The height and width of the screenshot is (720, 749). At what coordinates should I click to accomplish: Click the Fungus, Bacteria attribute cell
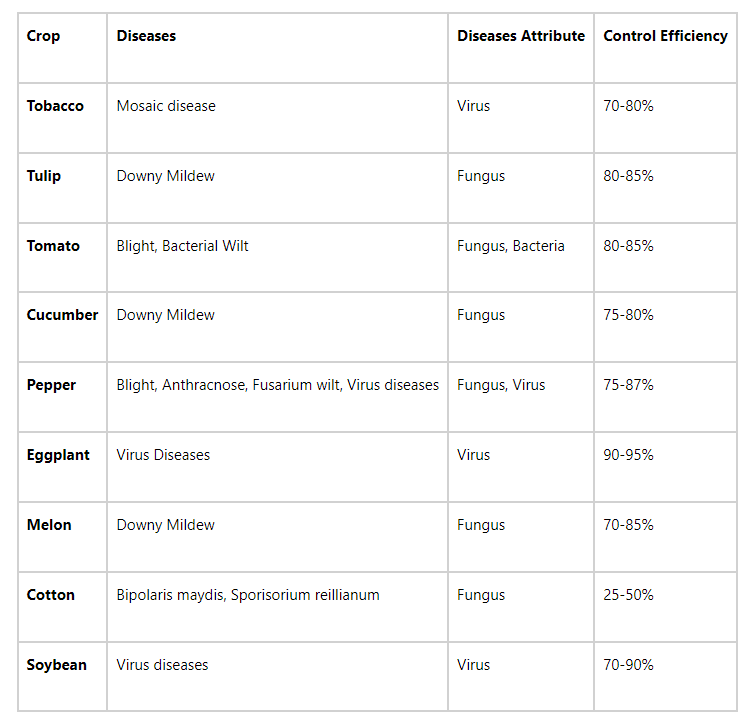510,246
